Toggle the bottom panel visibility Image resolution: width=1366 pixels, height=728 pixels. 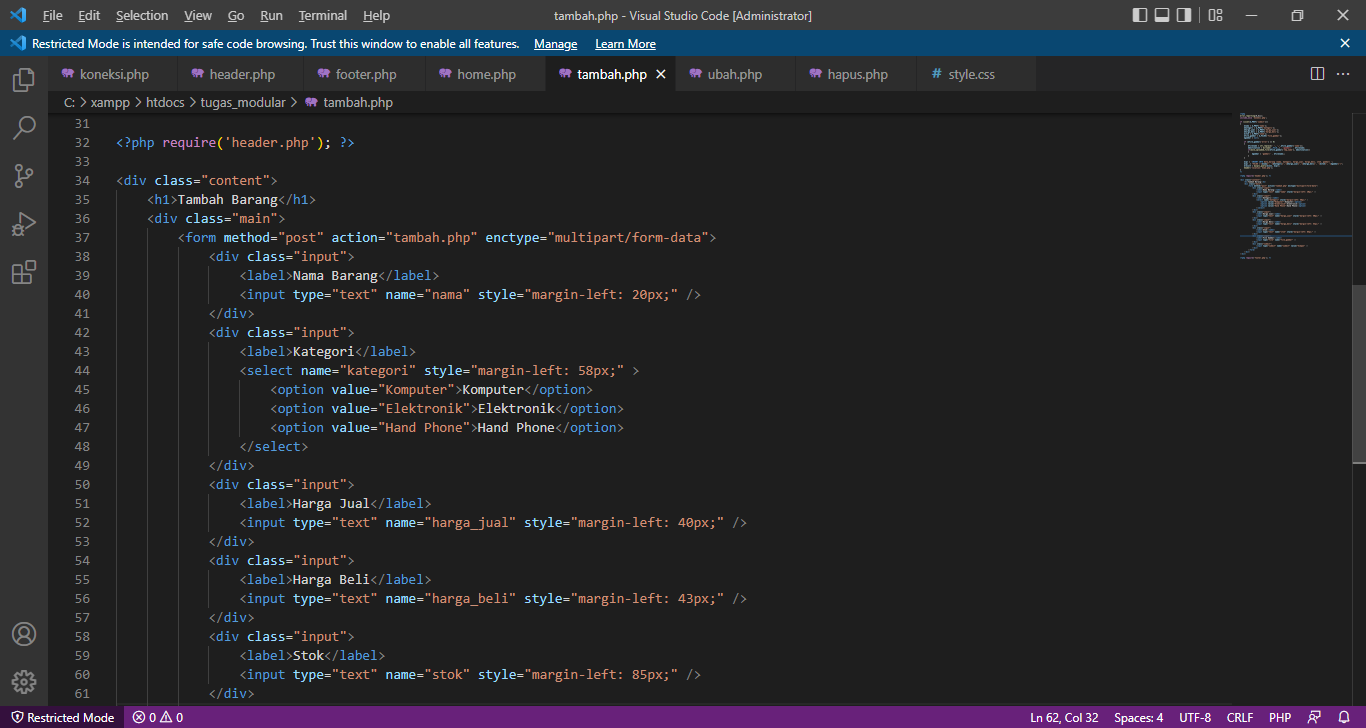tap(1161, 15)
